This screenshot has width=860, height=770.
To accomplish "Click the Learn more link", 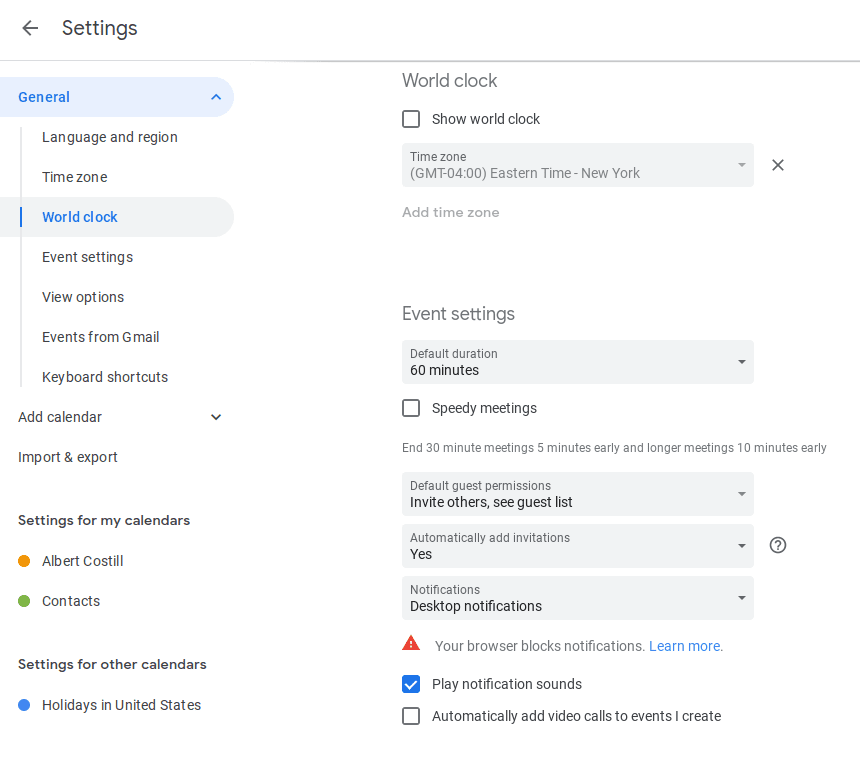I will 686,646.
